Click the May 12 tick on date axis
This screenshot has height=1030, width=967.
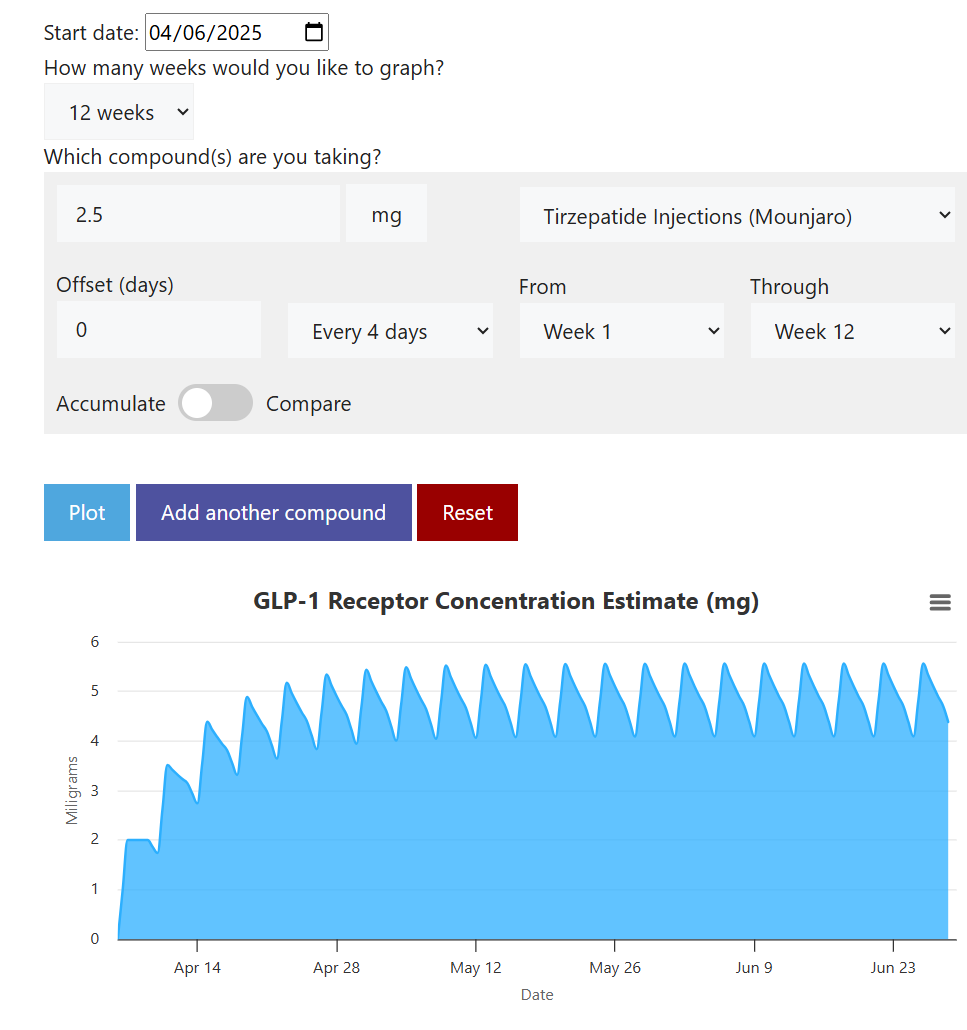(476, 967)
